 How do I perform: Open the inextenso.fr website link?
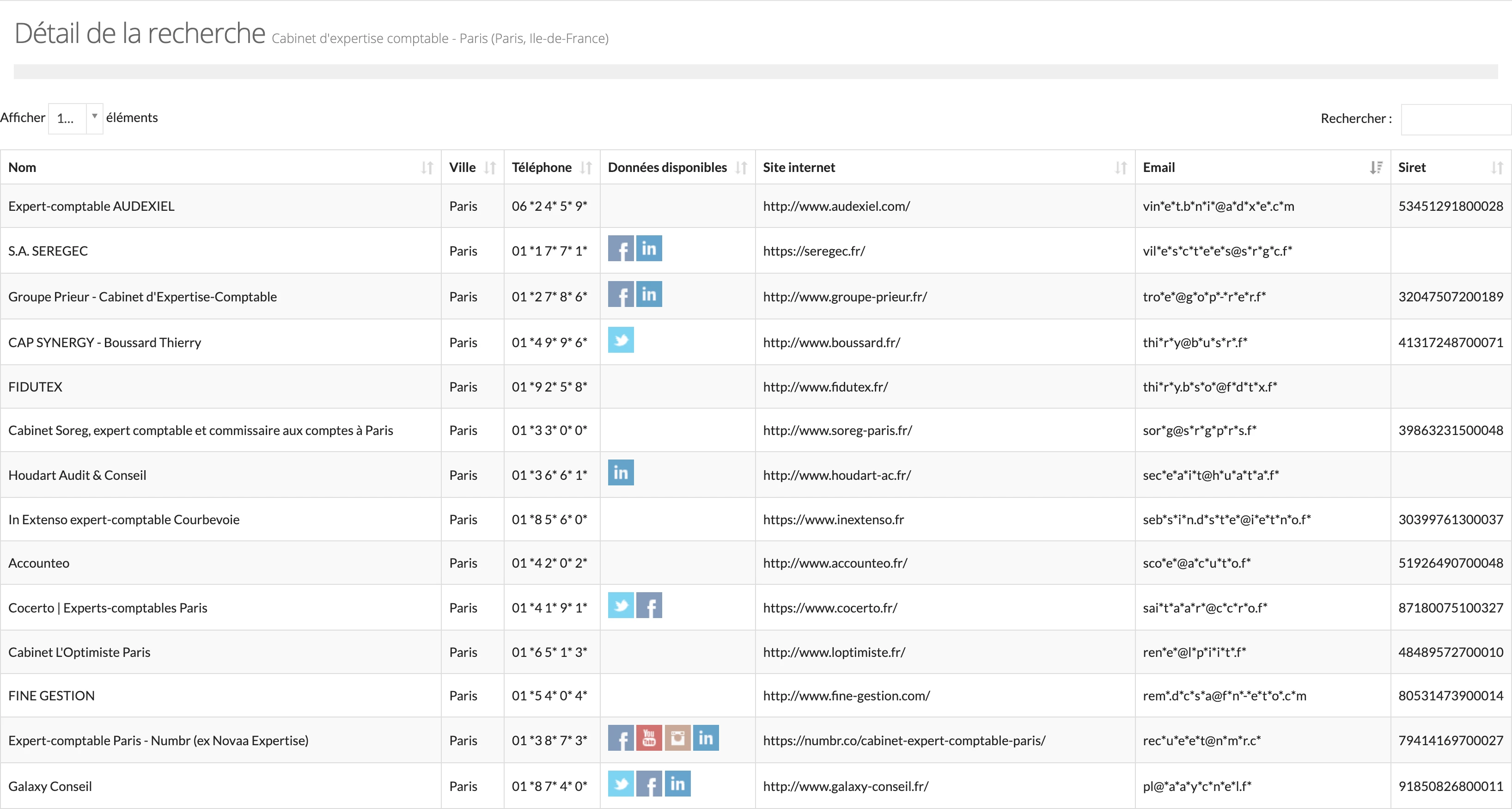(x=834, y=520)
